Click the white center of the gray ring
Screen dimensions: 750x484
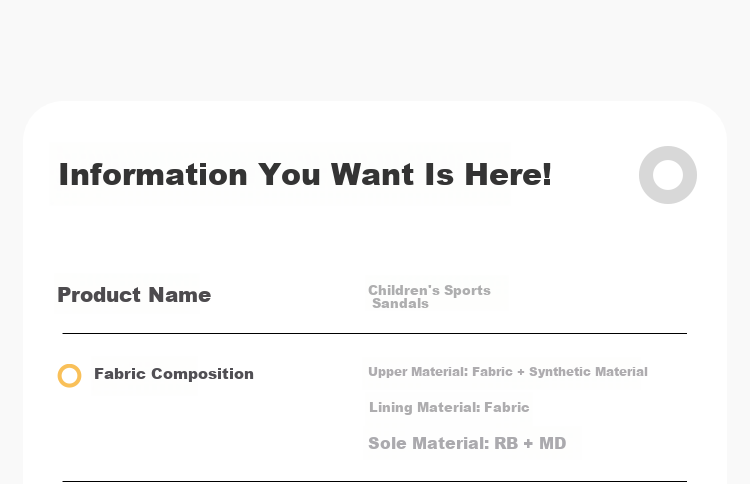(x=668, y=175)
